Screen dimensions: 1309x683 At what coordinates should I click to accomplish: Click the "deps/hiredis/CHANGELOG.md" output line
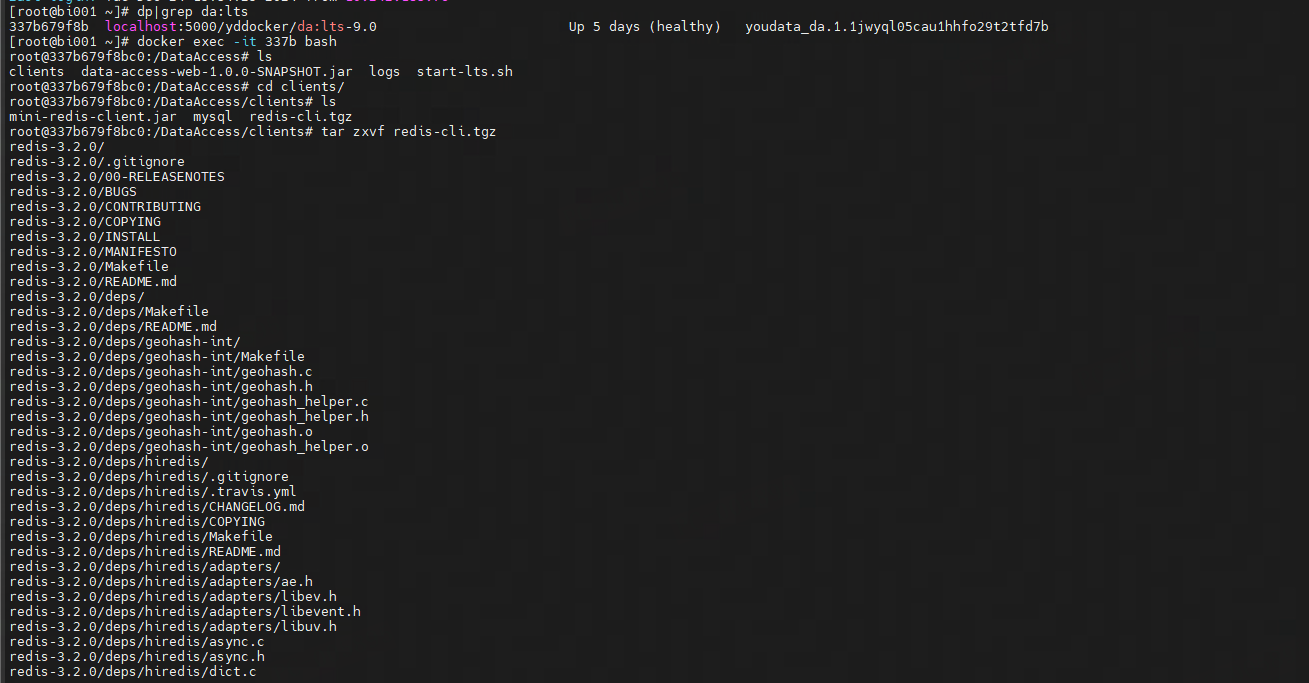(x=157, y=507)
